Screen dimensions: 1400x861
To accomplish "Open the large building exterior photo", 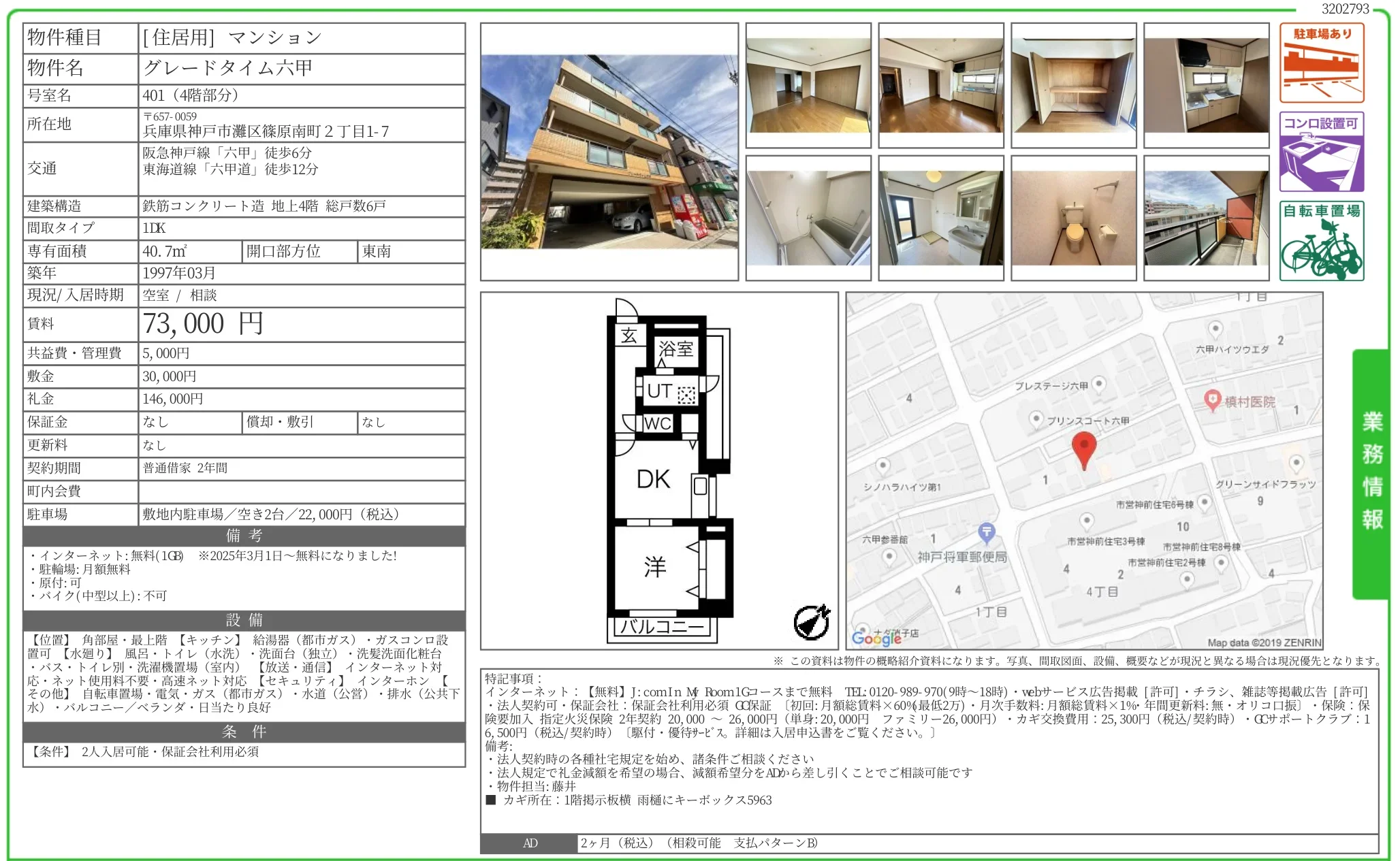I will point(609,152).
